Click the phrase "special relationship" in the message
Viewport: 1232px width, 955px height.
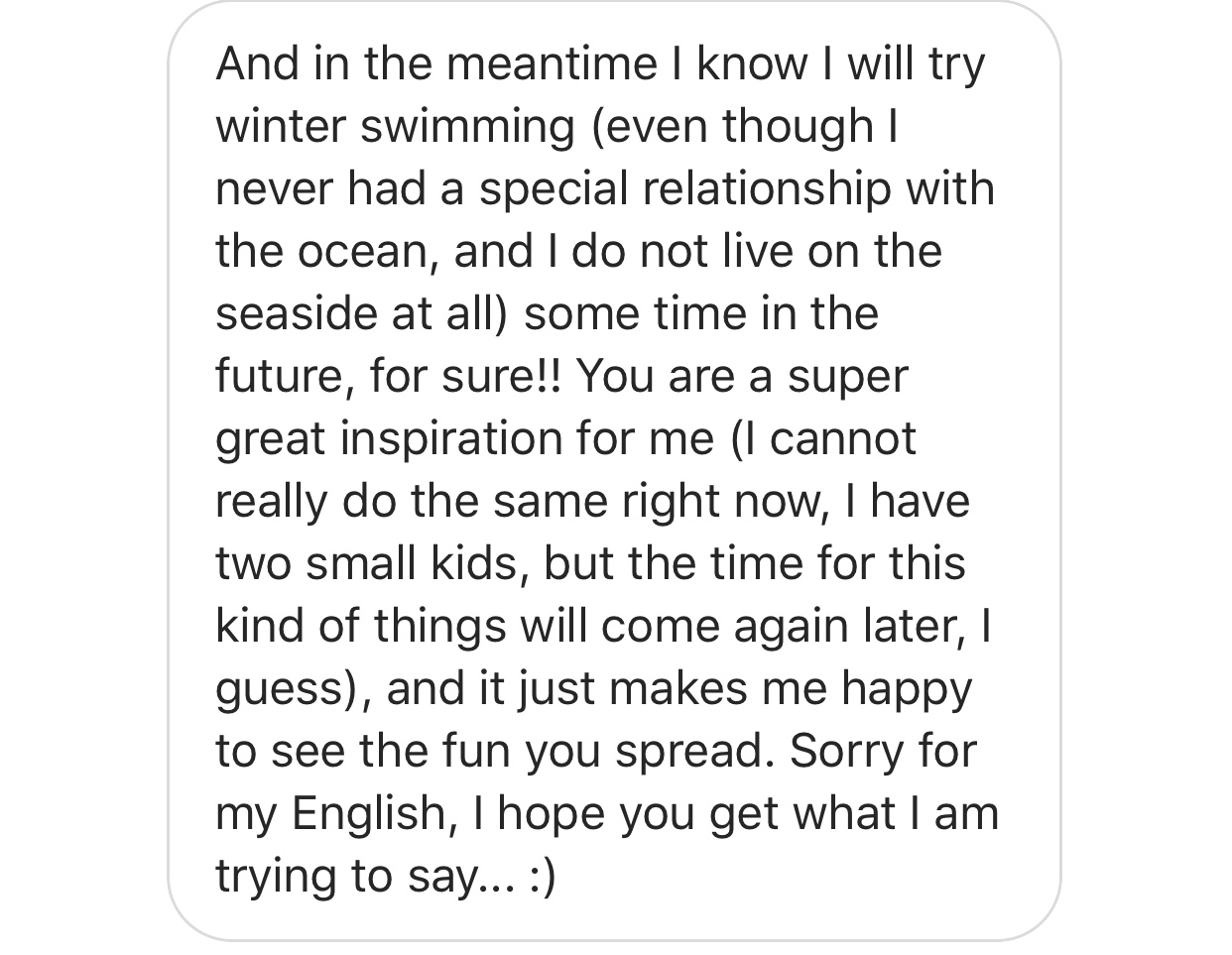point(685,189)
